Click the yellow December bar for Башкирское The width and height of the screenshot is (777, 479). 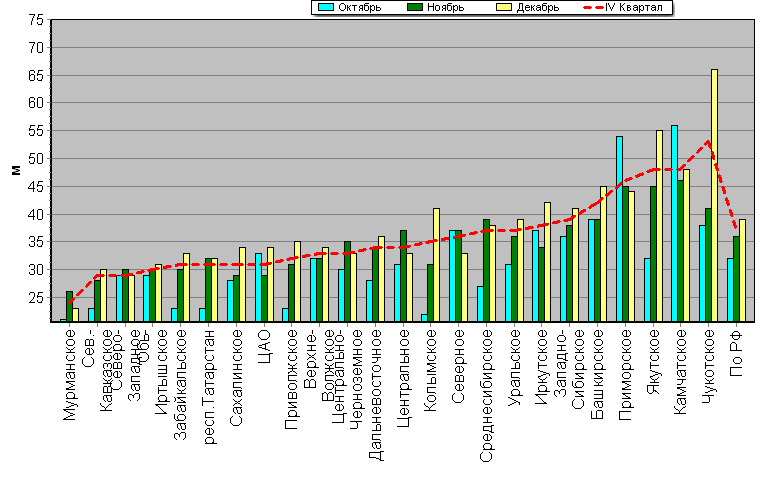click(603, 254)
